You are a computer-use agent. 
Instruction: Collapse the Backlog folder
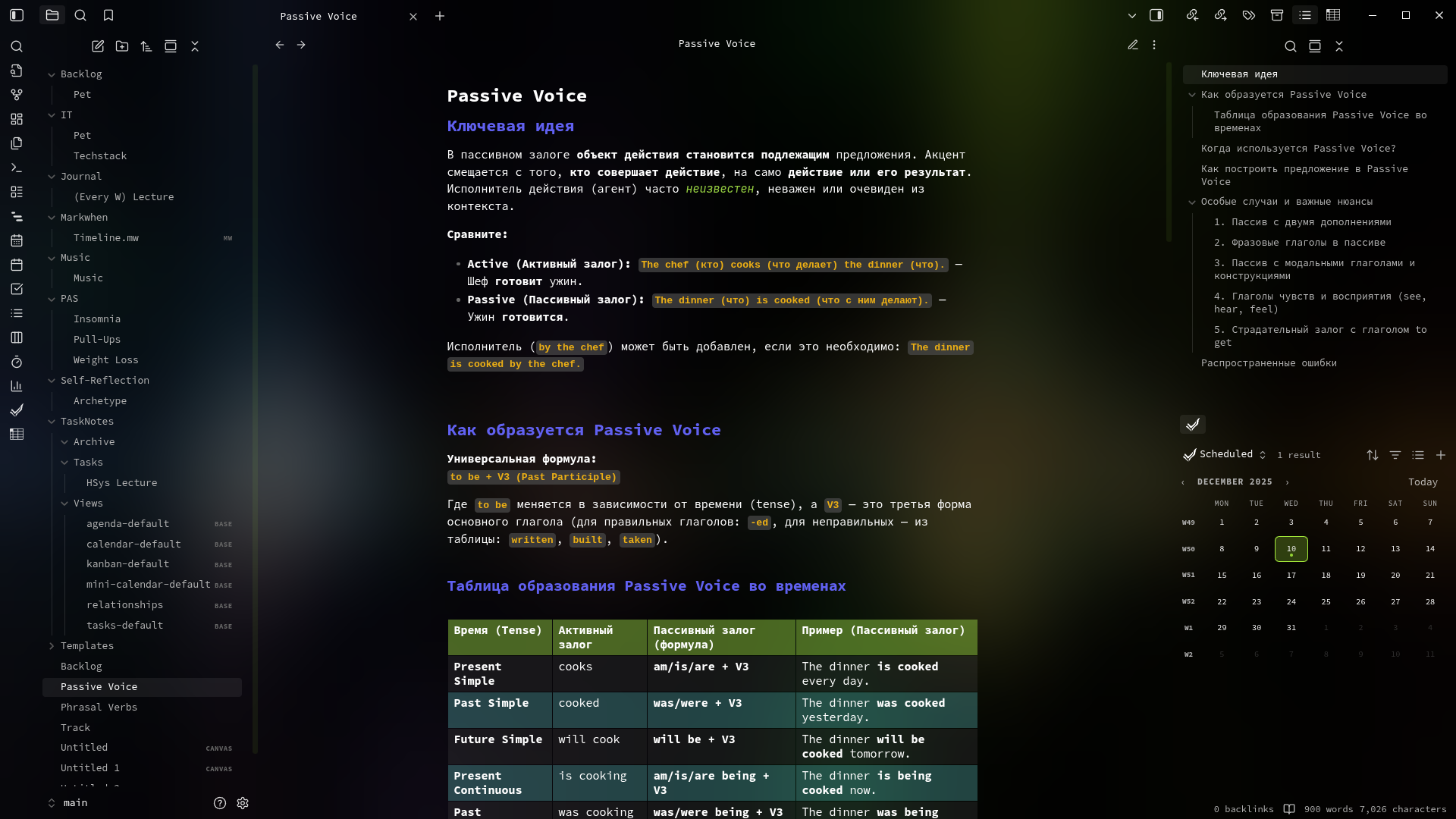(52, 74)
